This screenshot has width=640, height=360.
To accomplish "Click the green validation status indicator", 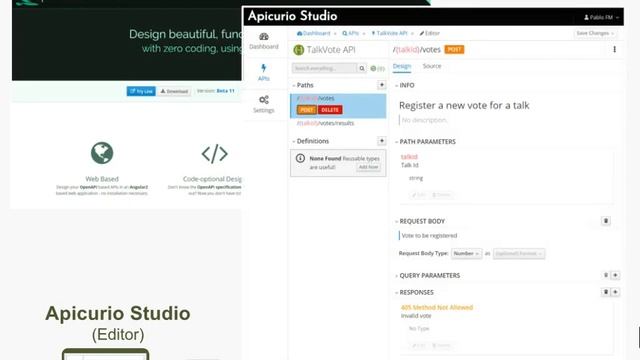I will click(378, 69).
